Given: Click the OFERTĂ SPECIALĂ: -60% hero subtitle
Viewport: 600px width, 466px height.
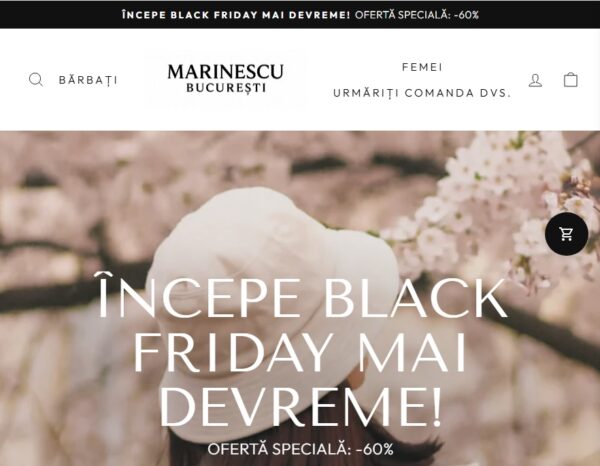Looking at the screenshot, I should point(300,449).
